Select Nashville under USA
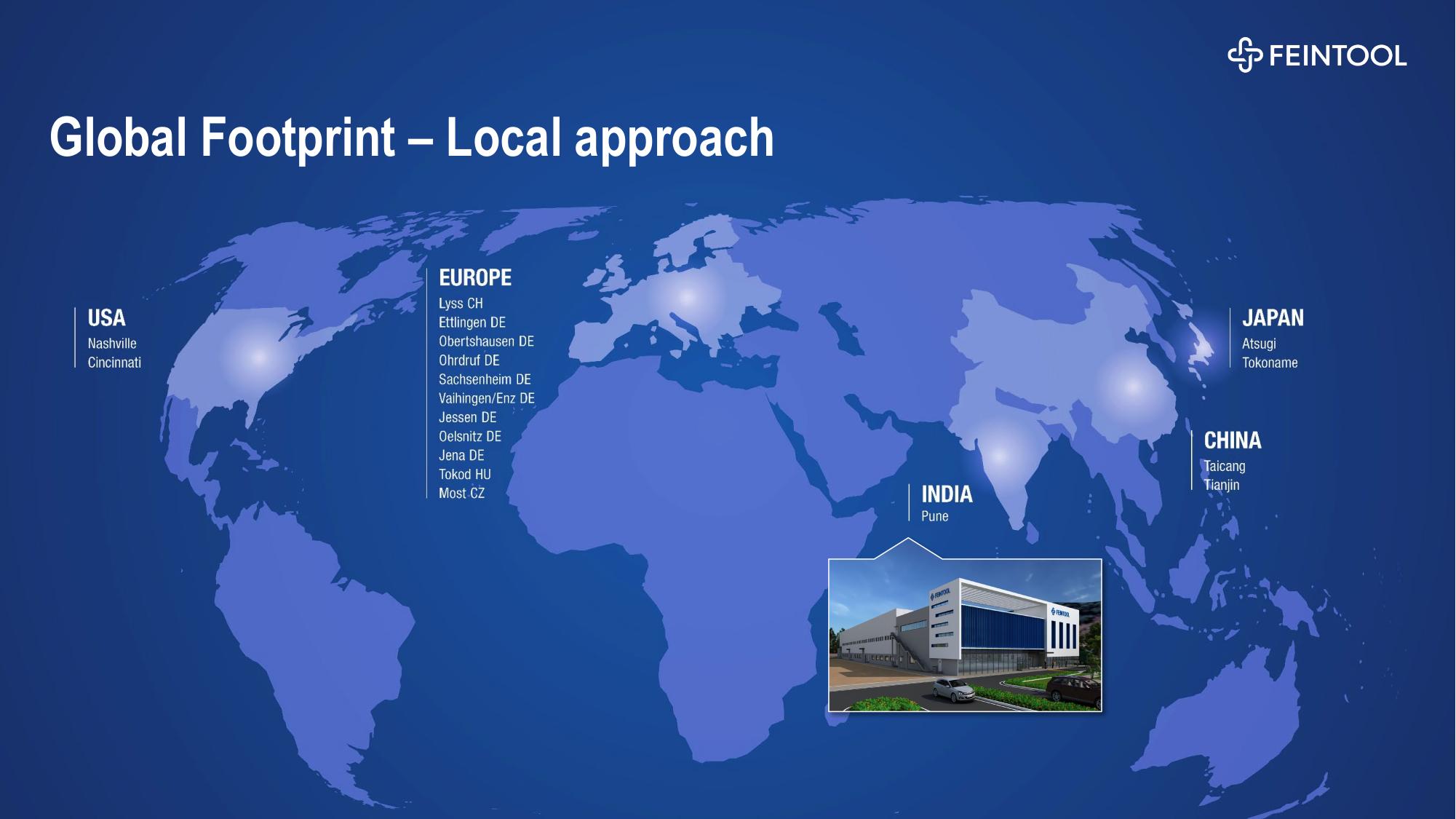This screenshot has width=1456, height=819. pyautogui.click(x=112, y=344)
